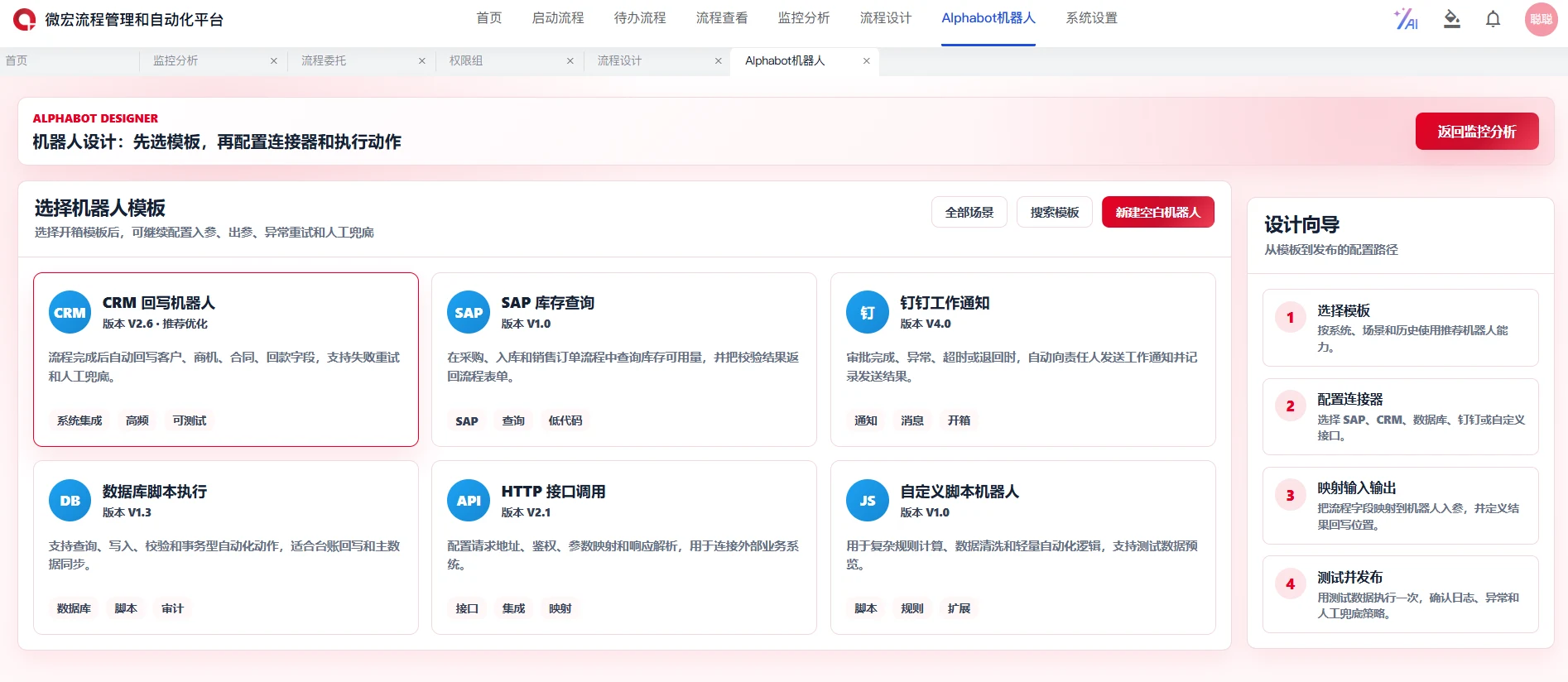Click the 扩展 tag
Screen dimensions: 1568x682
[959, 608]
